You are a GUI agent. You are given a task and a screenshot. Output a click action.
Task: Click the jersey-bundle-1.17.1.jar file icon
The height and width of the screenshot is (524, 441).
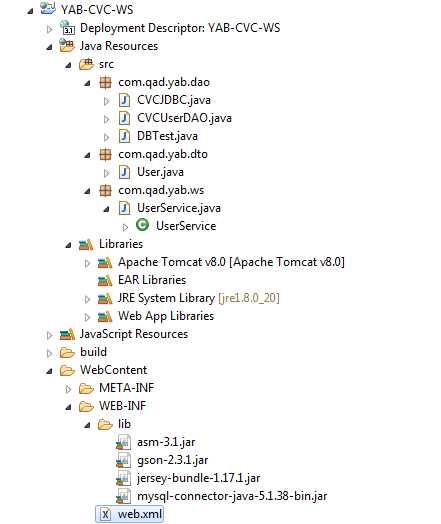[123, 479]
